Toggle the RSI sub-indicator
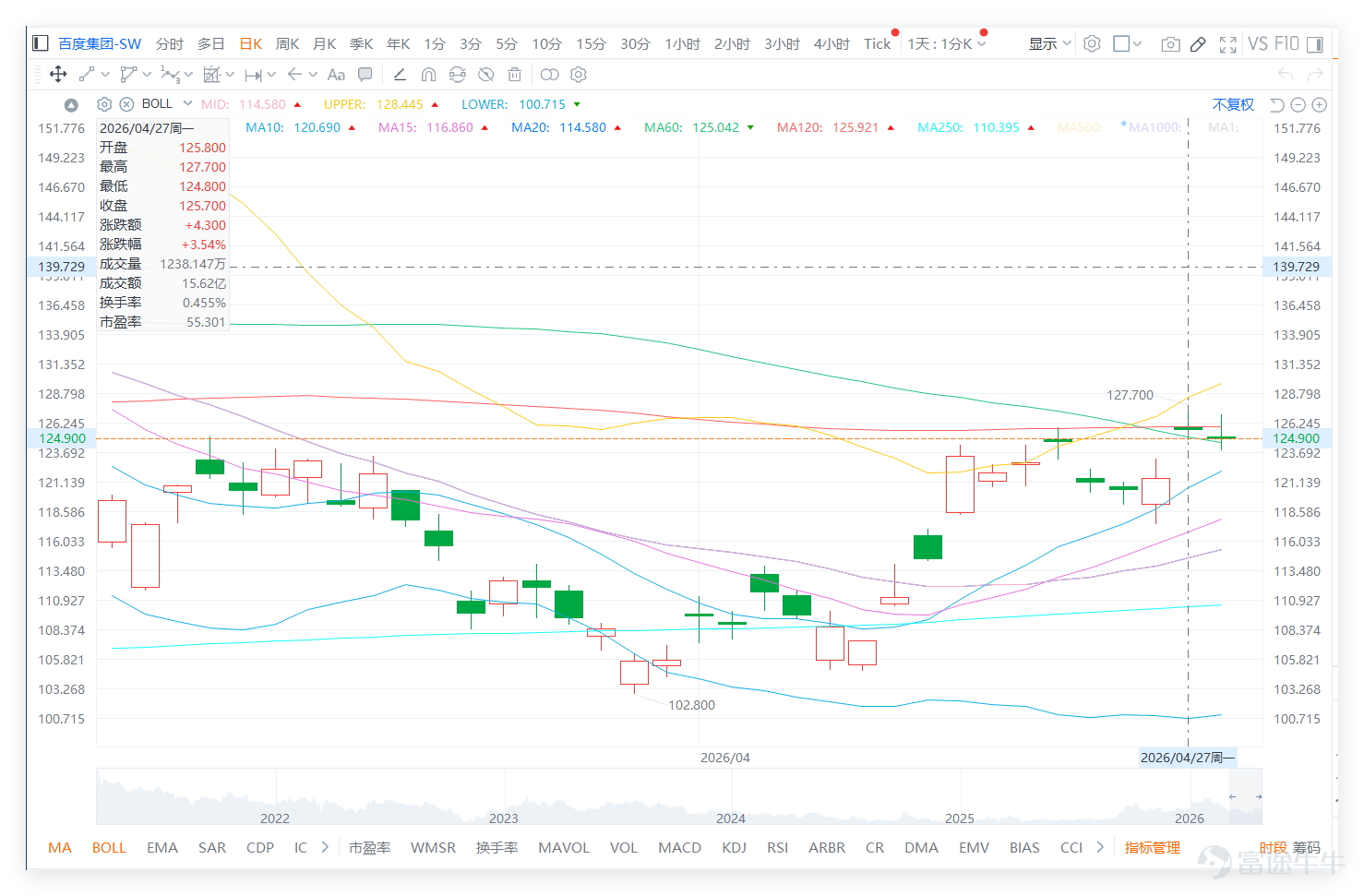Image resolution: width=1364 pixels, height=896 pixels. tap(778, 847)
